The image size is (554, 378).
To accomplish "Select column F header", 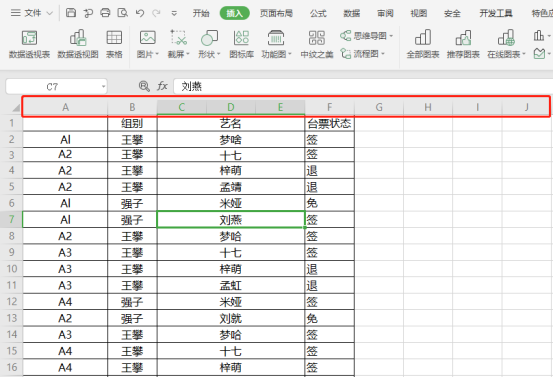I will (x=329, y=107).
